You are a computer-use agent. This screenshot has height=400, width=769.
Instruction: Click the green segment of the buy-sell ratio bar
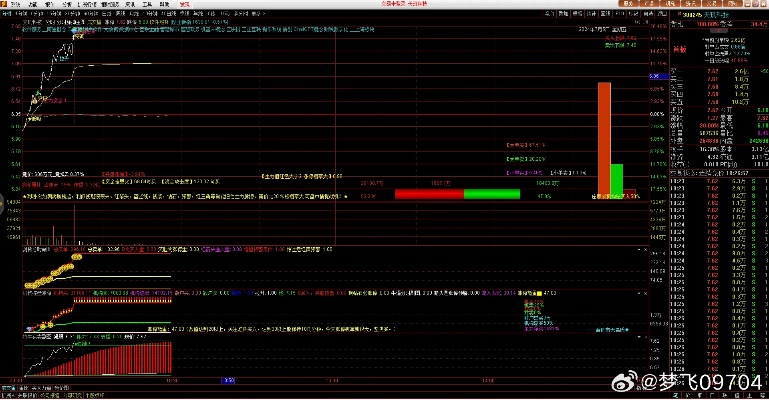[484, 193]
